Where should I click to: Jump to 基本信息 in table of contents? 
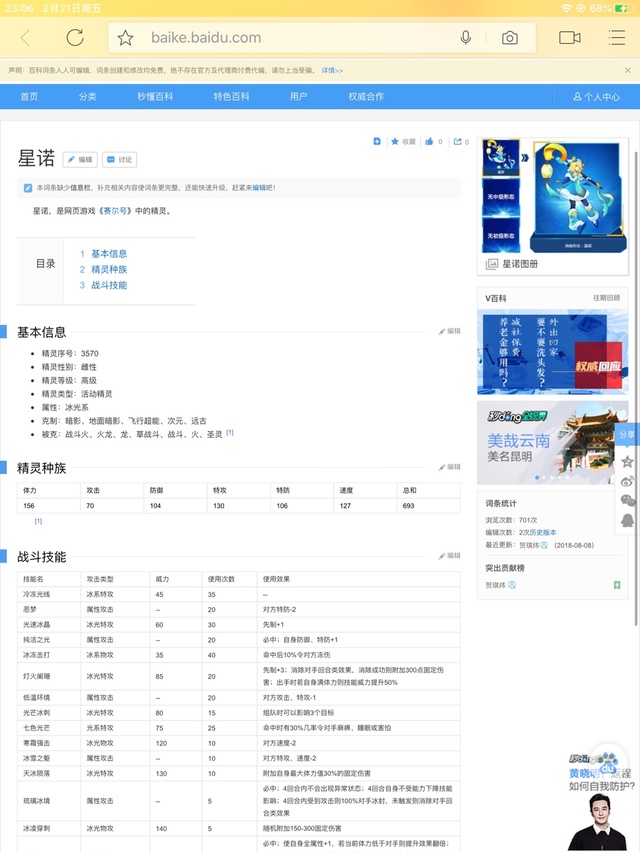pyautogui.click(x=109, y=254)
